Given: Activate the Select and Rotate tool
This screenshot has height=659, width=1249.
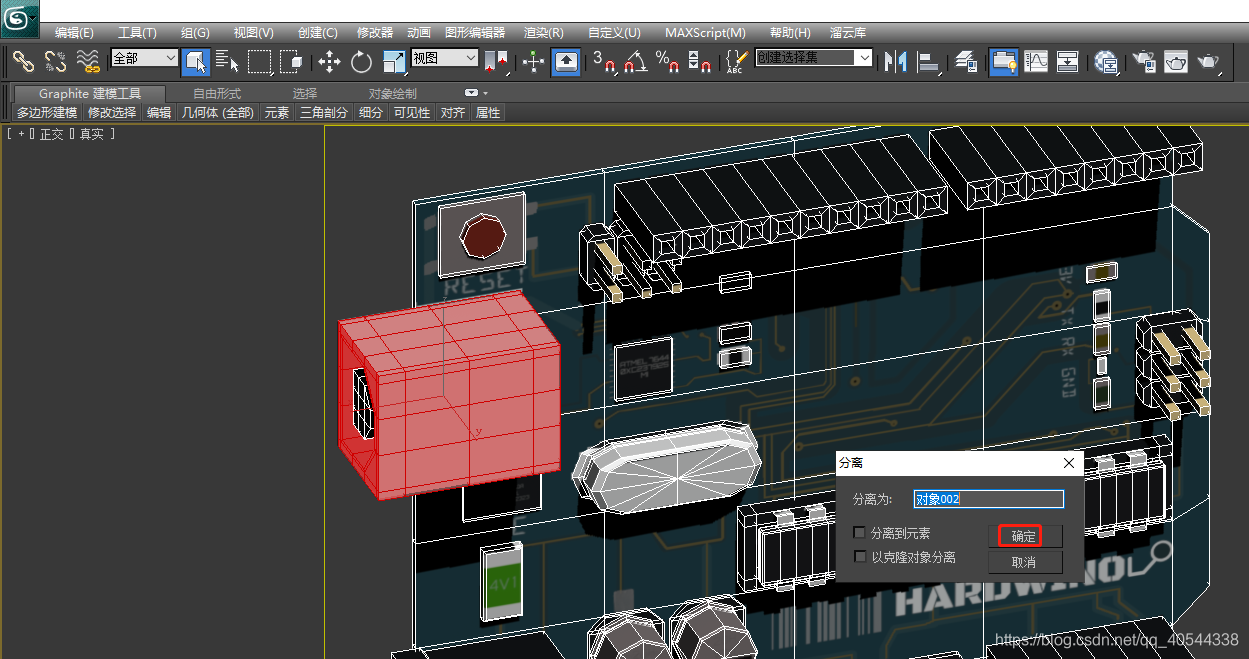Looking at the screenshot, I should click(x=361, y=62).
